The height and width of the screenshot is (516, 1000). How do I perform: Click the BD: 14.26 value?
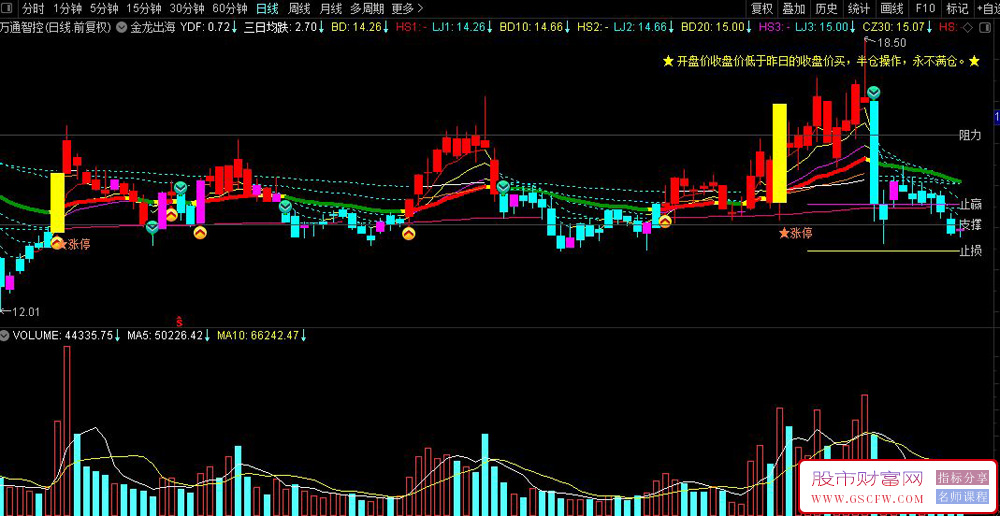pos(360,27)
